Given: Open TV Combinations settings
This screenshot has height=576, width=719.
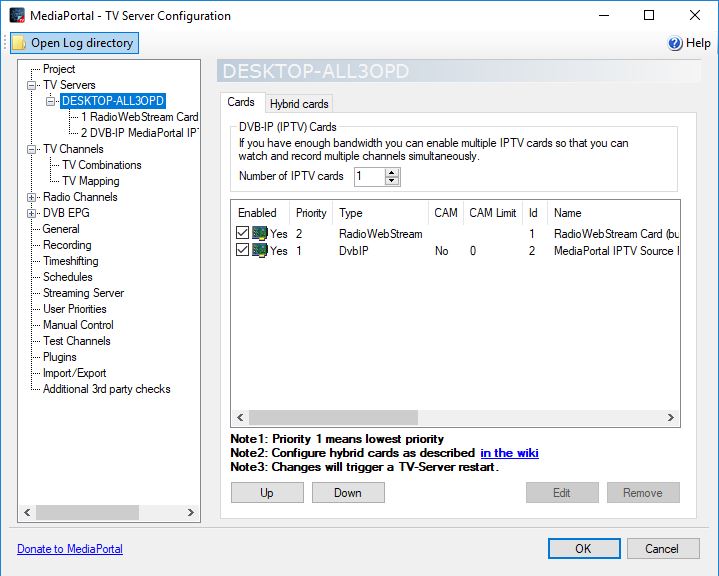Looking at the screenshot, I should [101, 165].
